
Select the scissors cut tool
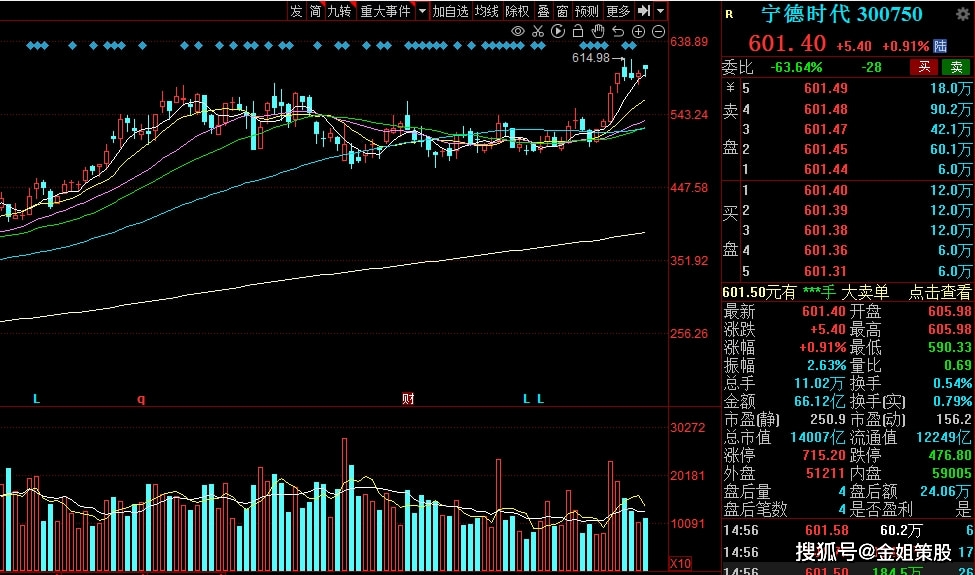[538, 31]
